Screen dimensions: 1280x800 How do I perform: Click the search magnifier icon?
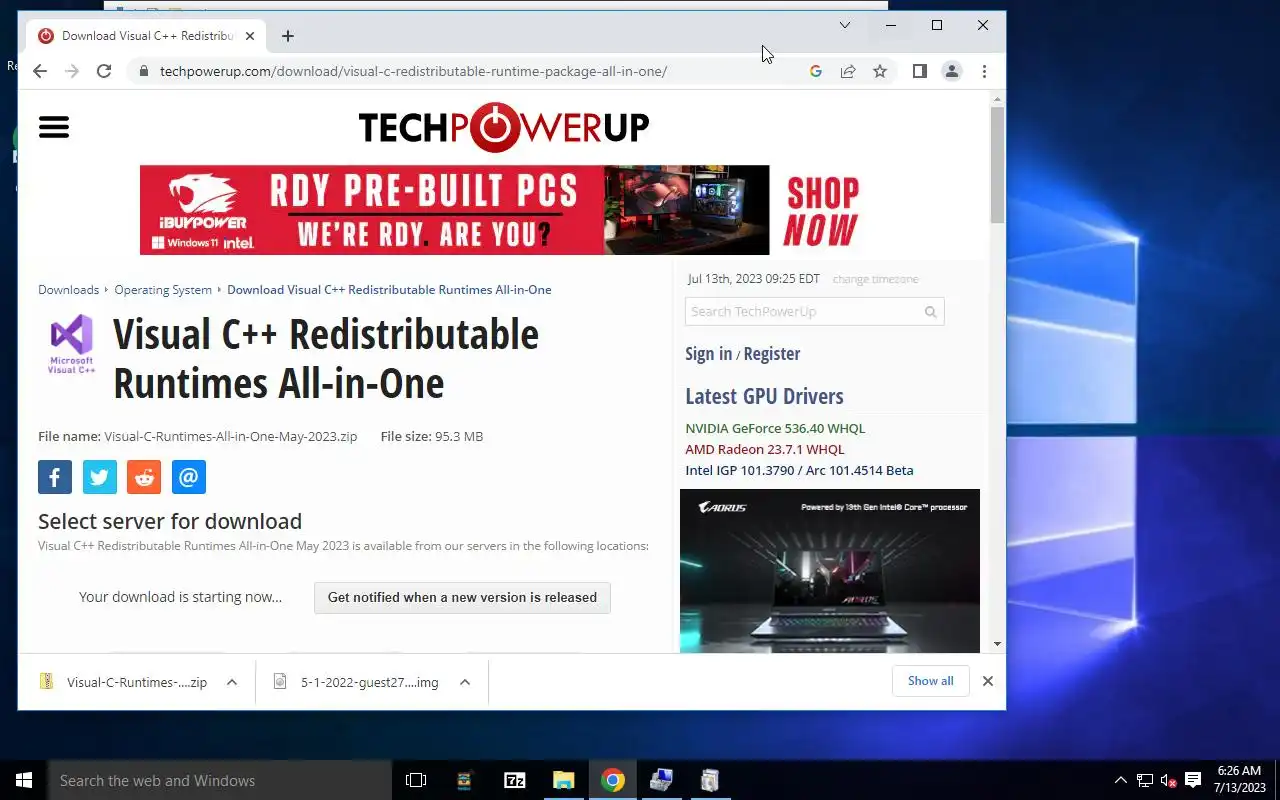[x=930, y=312]
